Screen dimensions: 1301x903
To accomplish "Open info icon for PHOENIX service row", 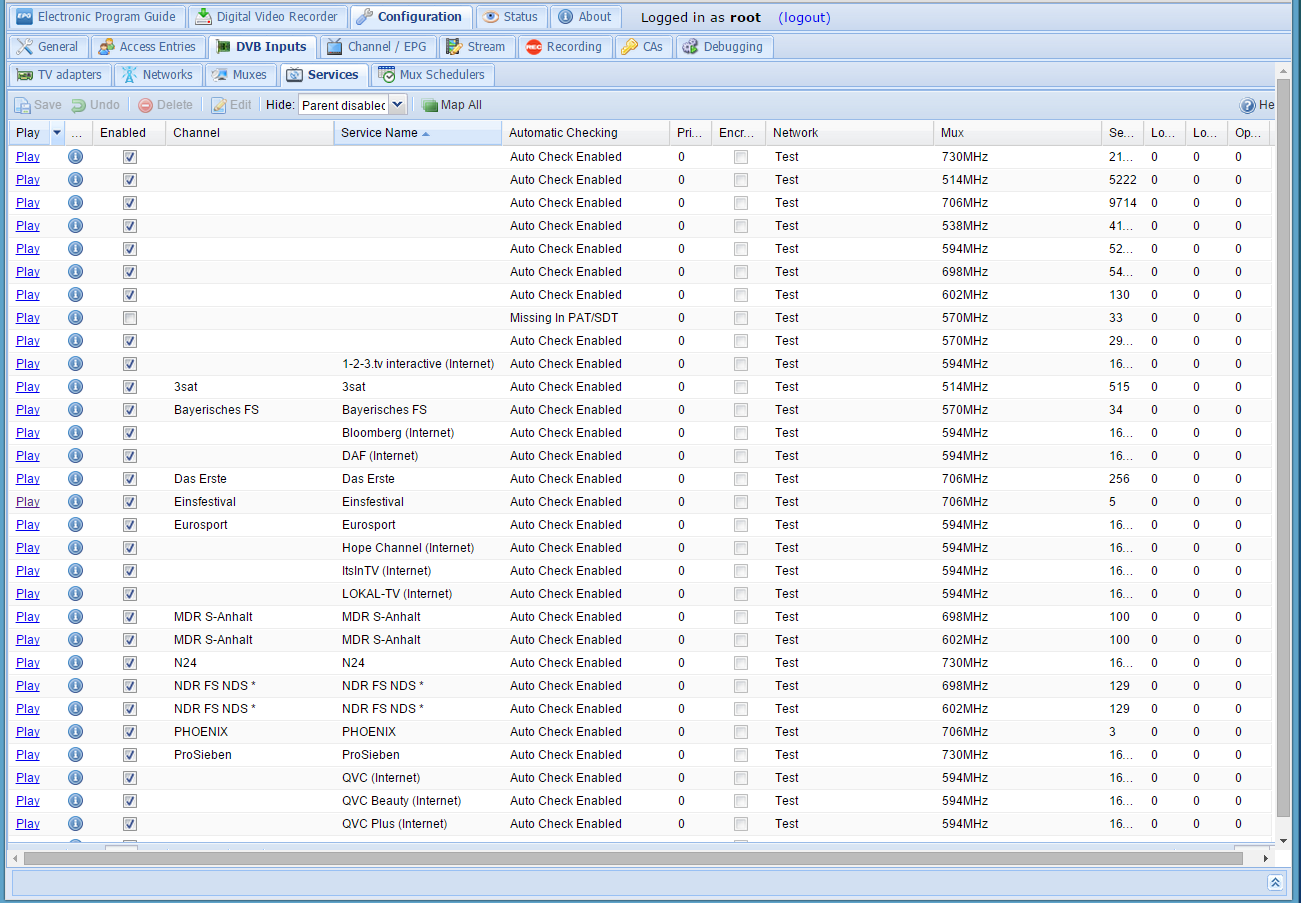I will click(75, 732).
